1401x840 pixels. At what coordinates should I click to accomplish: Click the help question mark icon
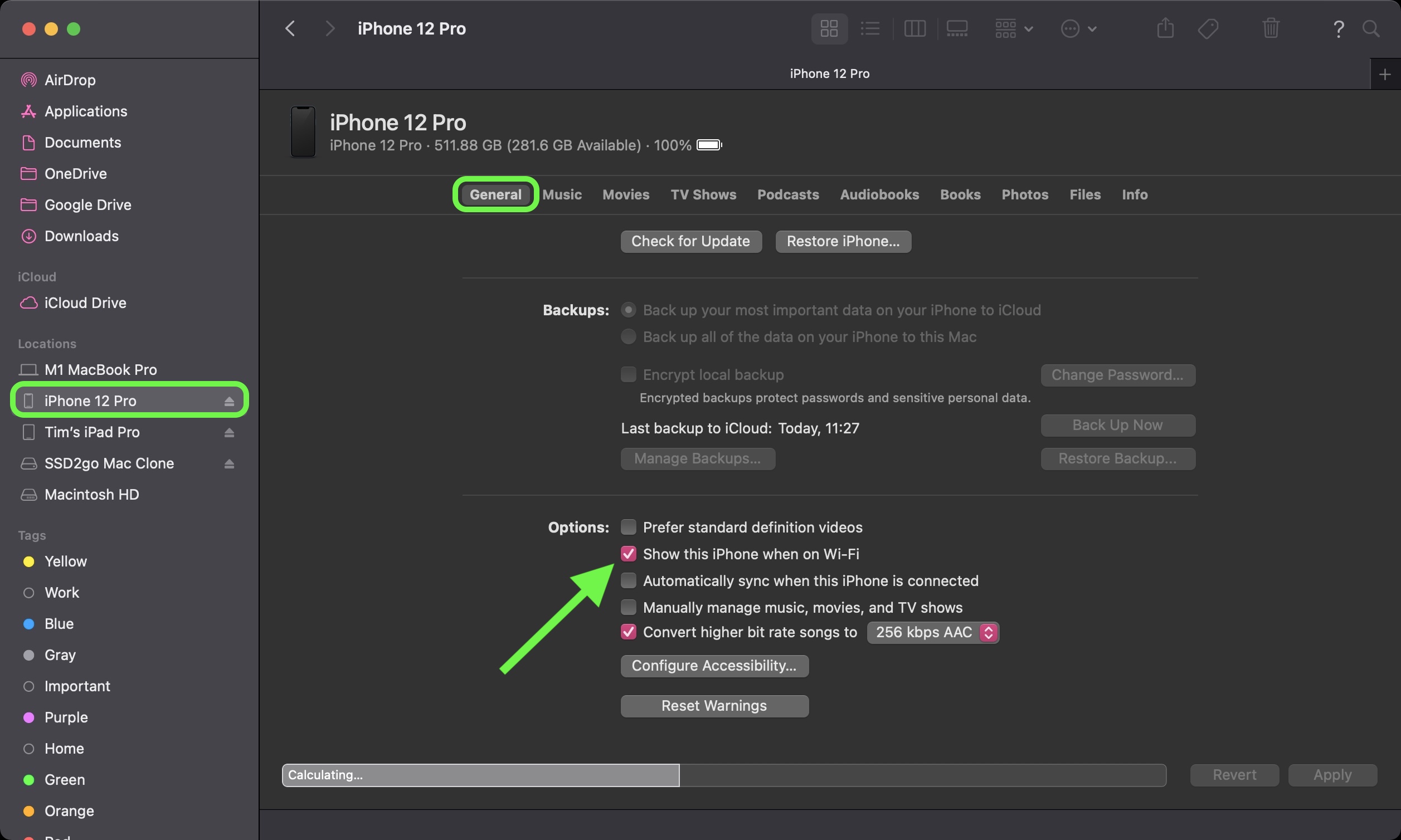[x=1339, y=26]
